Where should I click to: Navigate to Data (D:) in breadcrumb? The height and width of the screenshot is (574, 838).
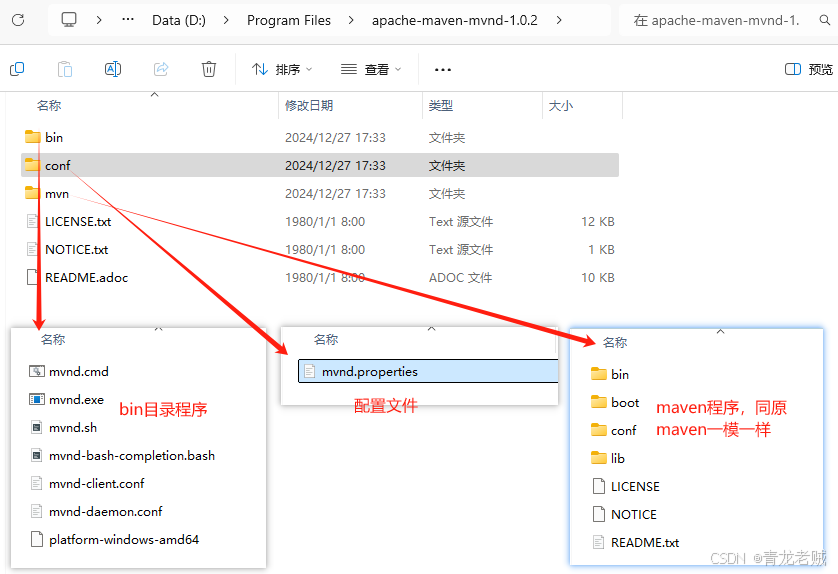(179, 20)
